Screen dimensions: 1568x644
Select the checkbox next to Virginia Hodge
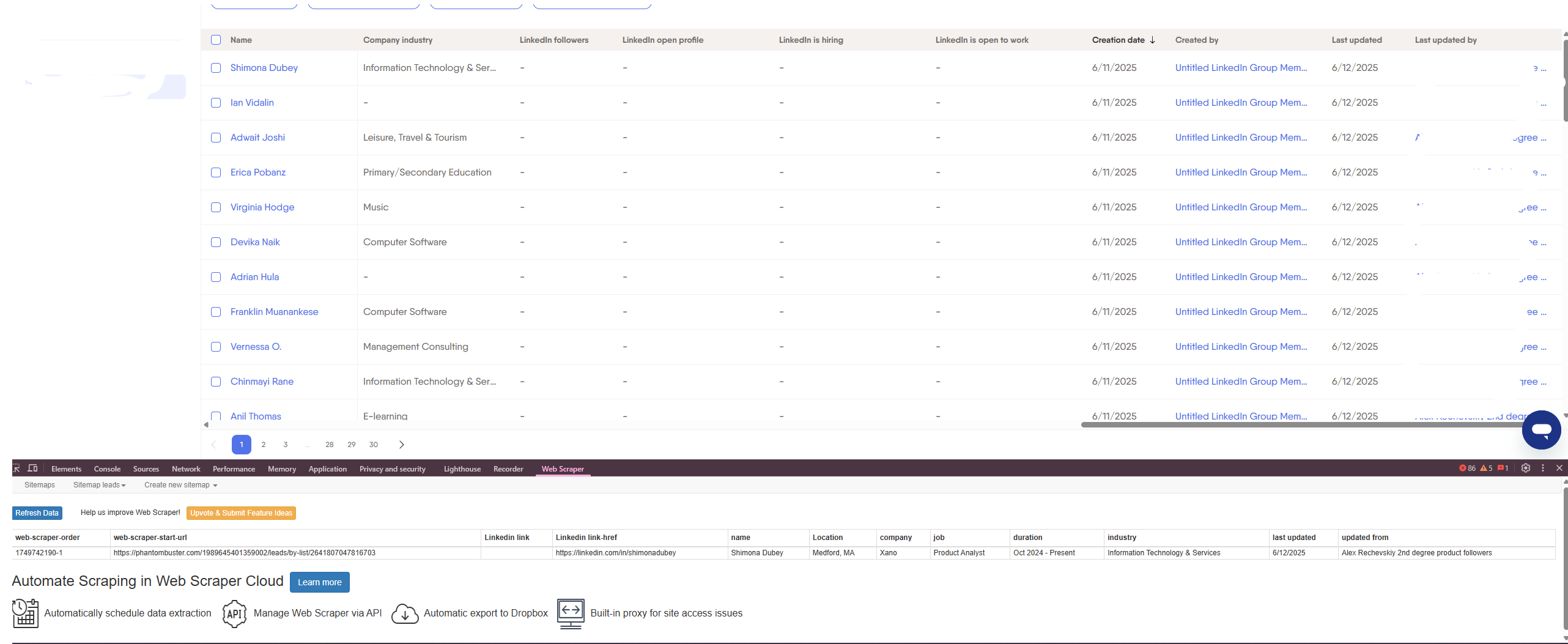216,207
